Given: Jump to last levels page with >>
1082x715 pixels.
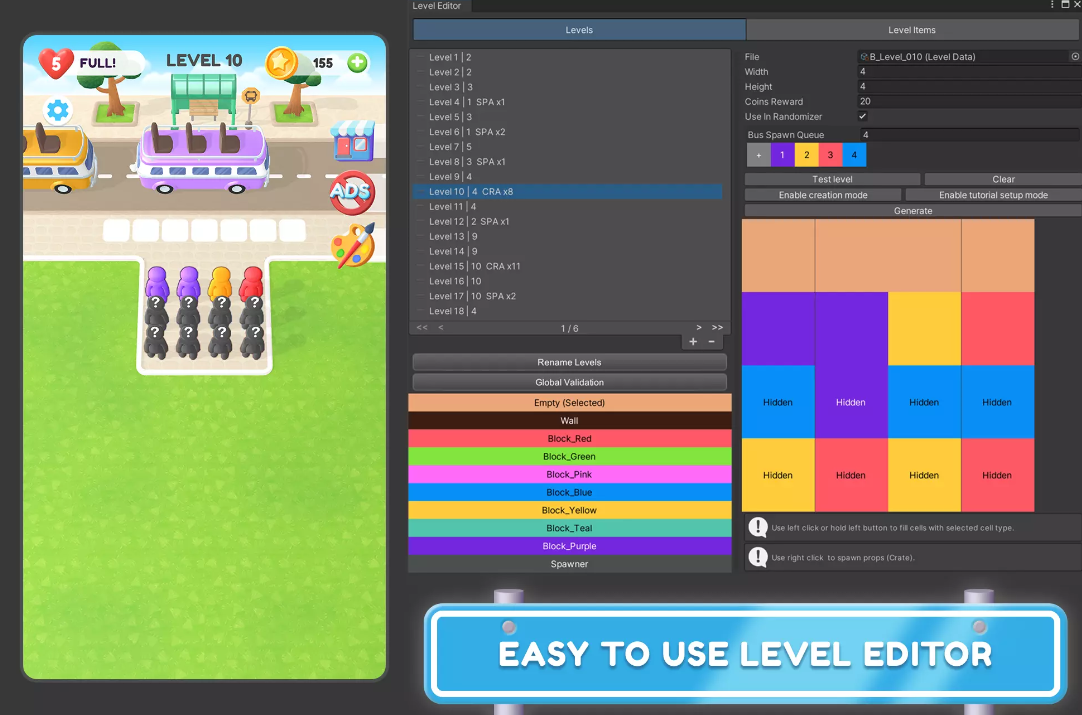Looking at the screenshot, I should coord(717,328).
